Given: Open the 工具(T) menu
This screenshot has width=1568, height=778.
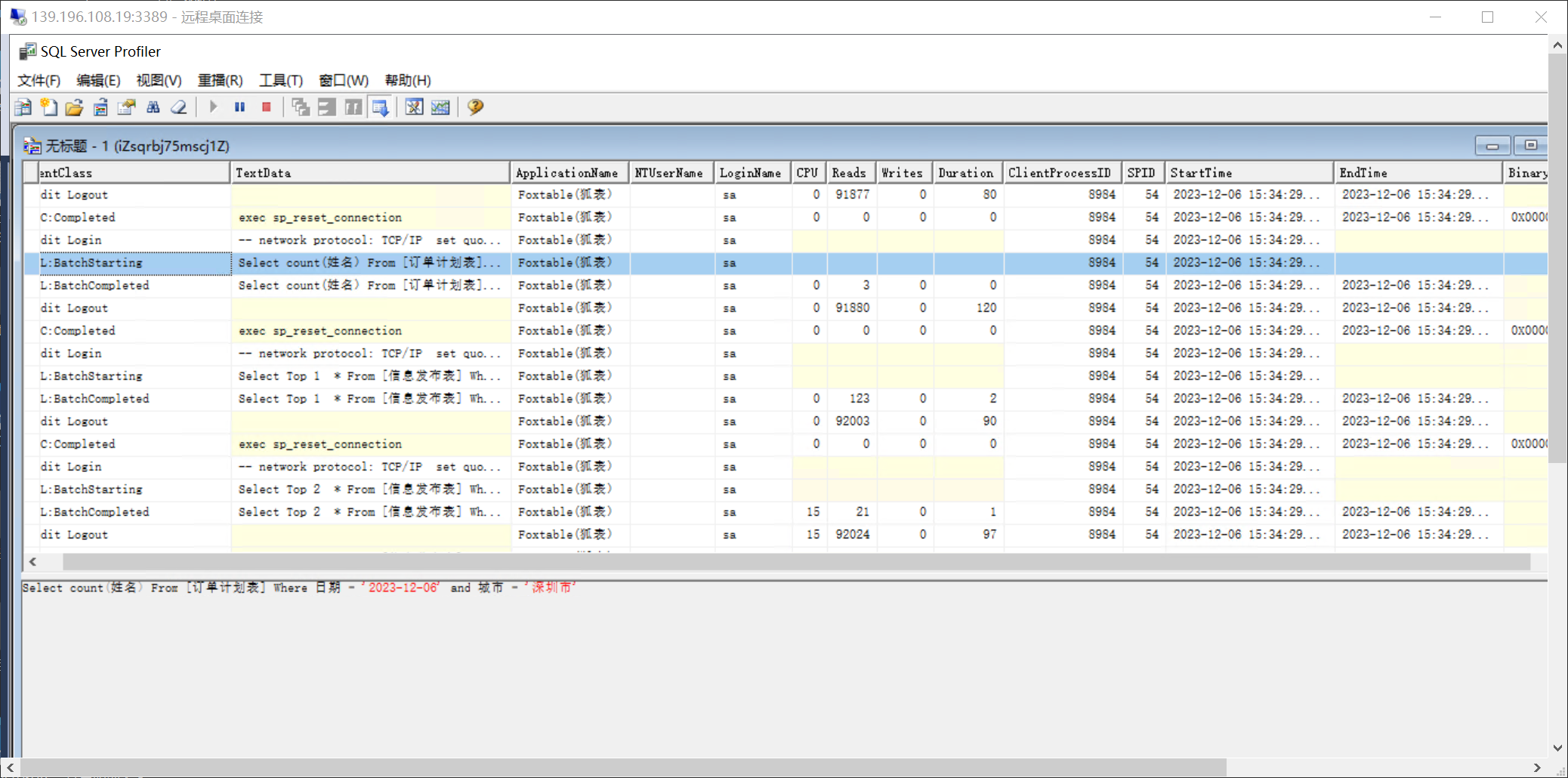Looking at the screenshot, I should pyautogui.click(x=281, y=80).
